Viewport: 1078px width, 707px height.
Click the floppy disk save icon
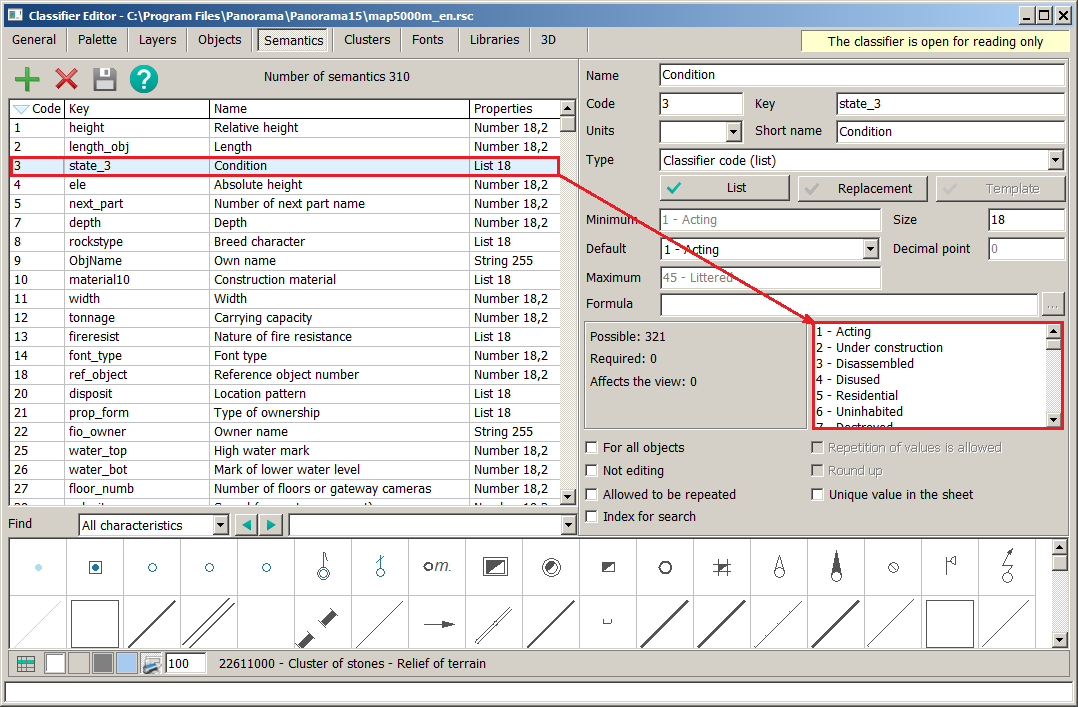[x=105, y=79]
